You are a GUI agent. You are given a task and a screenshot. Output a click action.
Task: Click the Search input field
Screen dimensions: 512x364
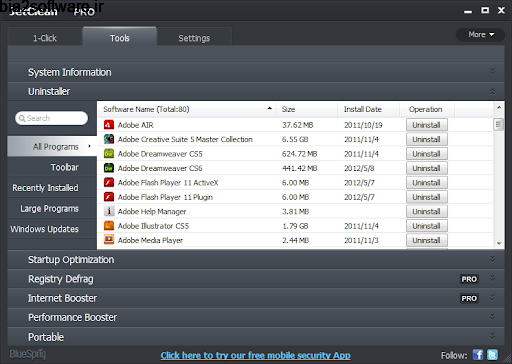tap(51, 118)
